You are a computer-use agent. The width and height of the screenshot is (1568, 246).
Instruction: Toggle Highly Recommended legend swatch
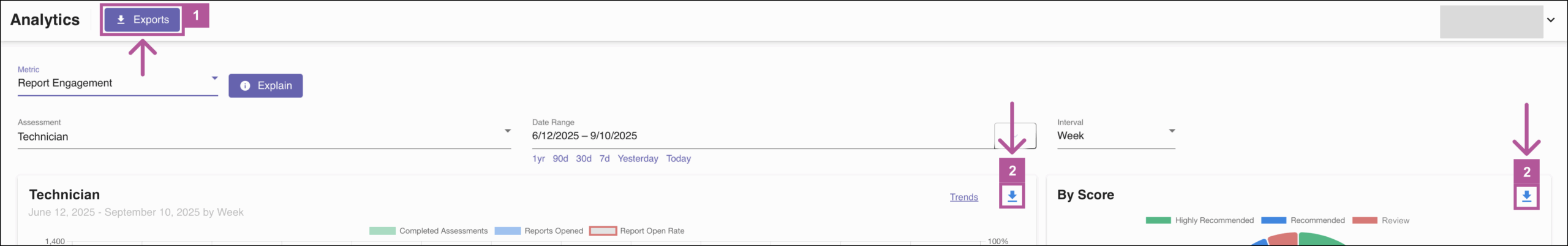pyautogui.click(x=1158, y=220)
